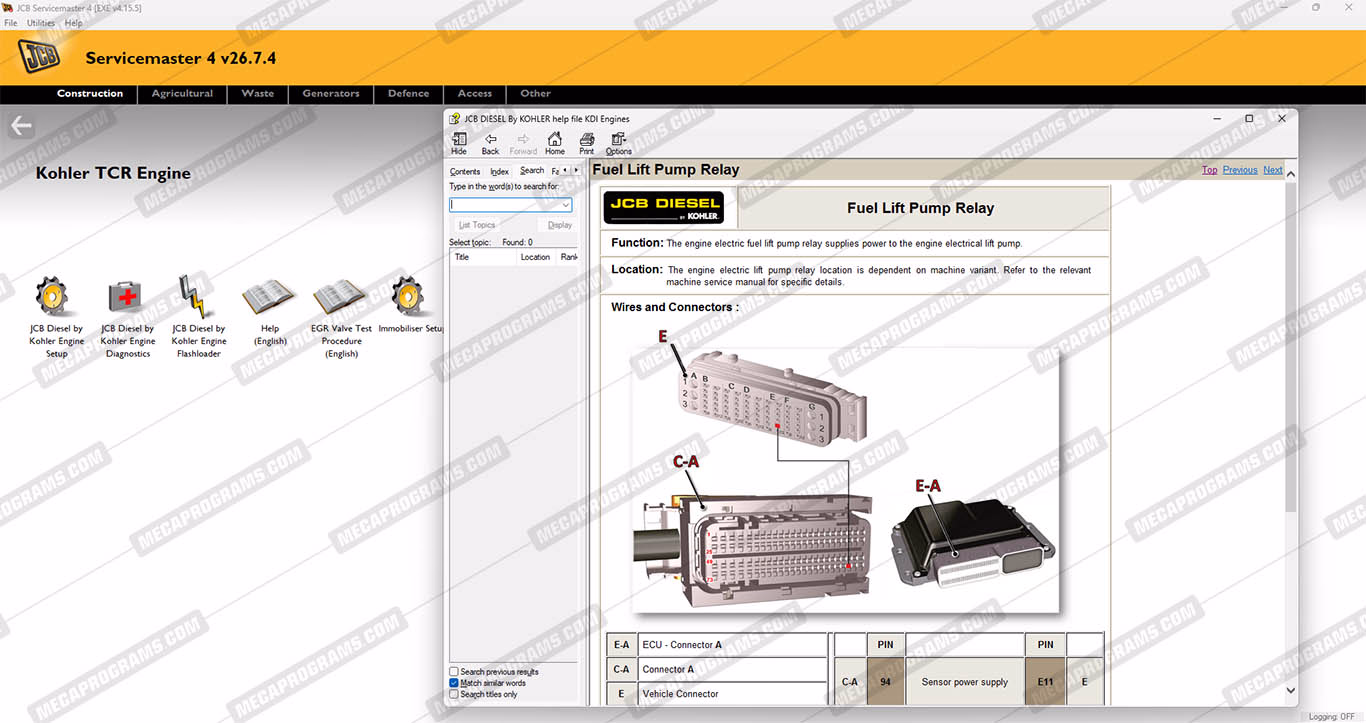Select the Search tab in help
The width and height of the screenshot is (1366, 723).
click(x=532, y=171)
